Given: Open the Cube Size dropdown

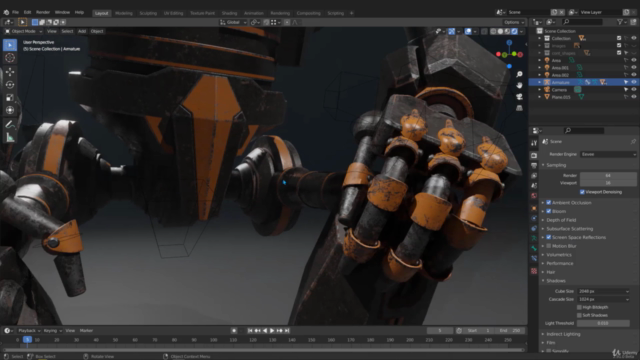Looking at the screenshot, I should pyautogui.click(x=603, y=291).
